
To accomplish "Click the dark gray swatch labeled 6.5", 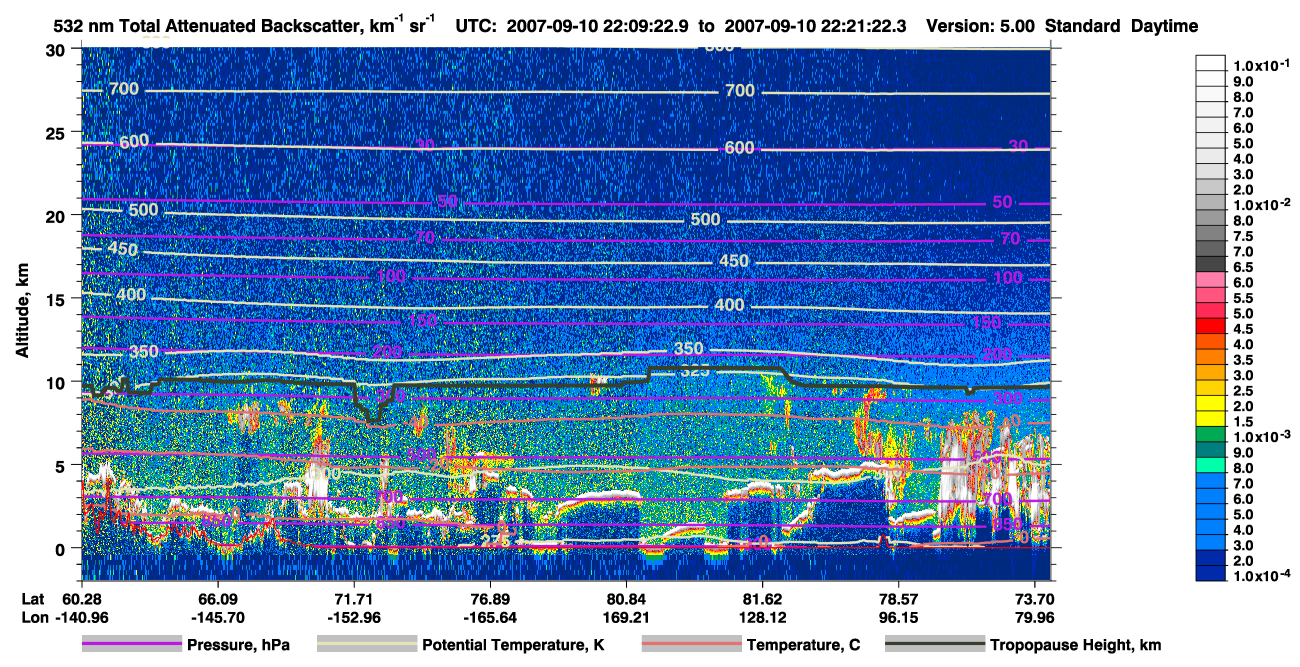I will (1210, 264).
